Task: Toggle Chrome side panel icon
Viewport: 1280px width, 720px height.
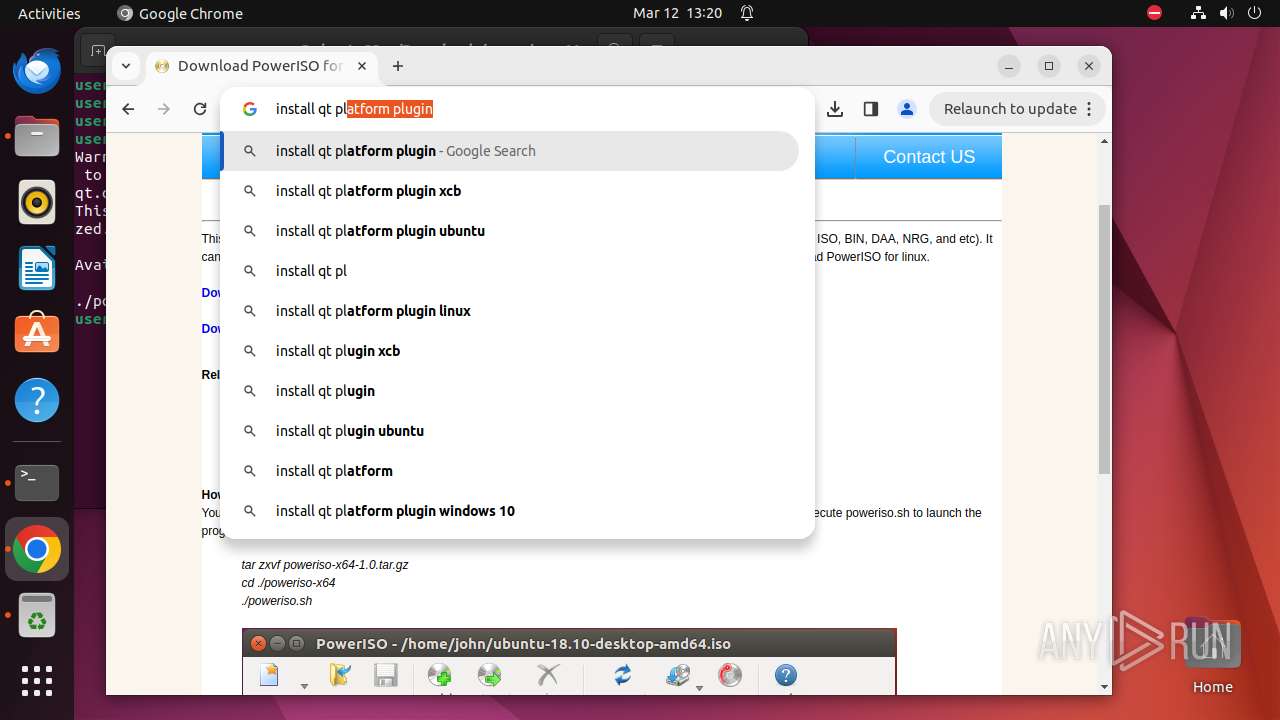Action: 871,109
